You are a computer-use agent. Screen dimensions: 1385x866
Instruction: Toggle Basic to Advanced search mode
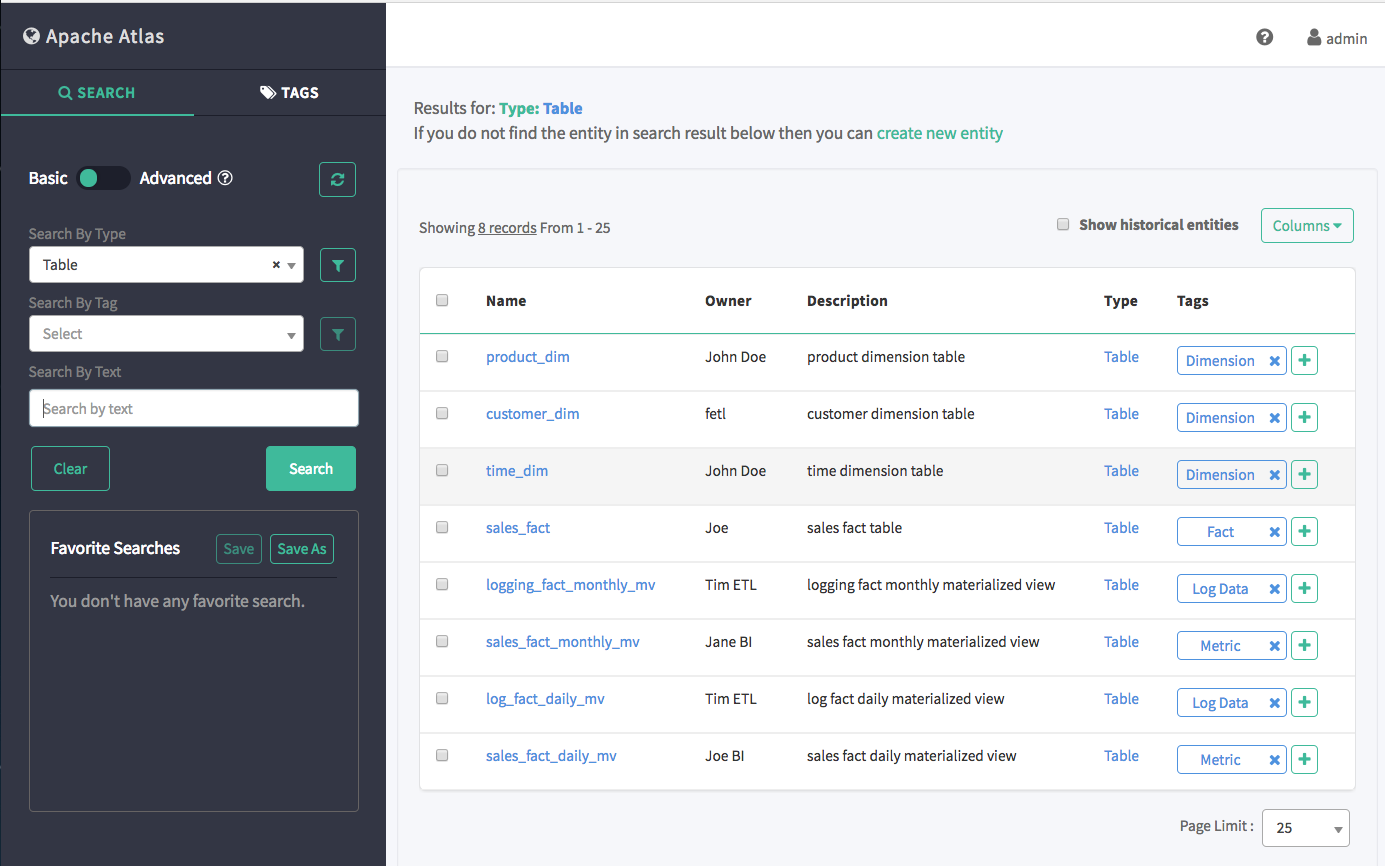(104, 178)
